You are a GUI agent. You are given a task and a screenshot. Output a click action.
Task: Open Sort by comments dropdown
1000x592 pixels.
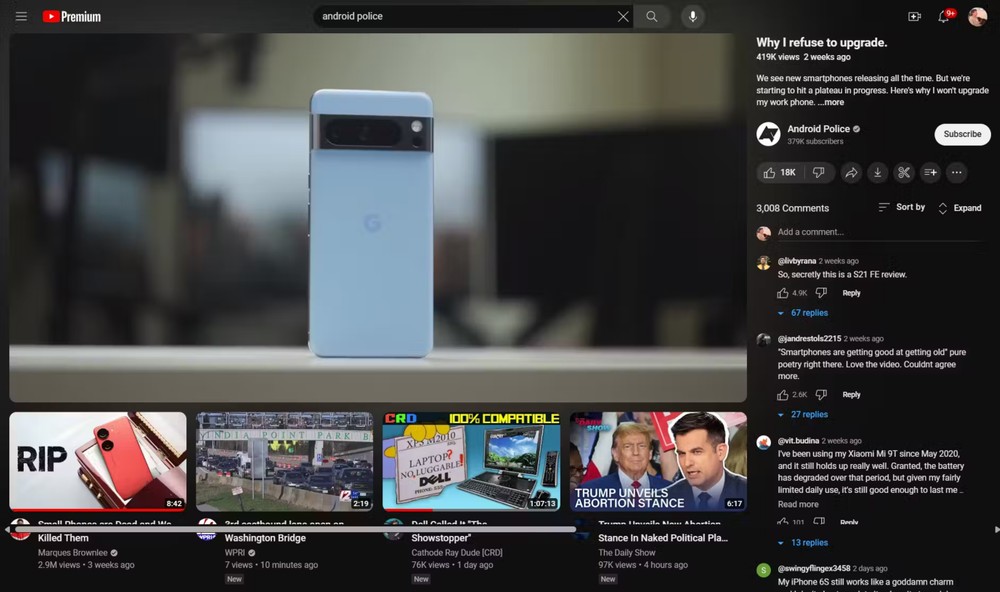tap(902, 207)
